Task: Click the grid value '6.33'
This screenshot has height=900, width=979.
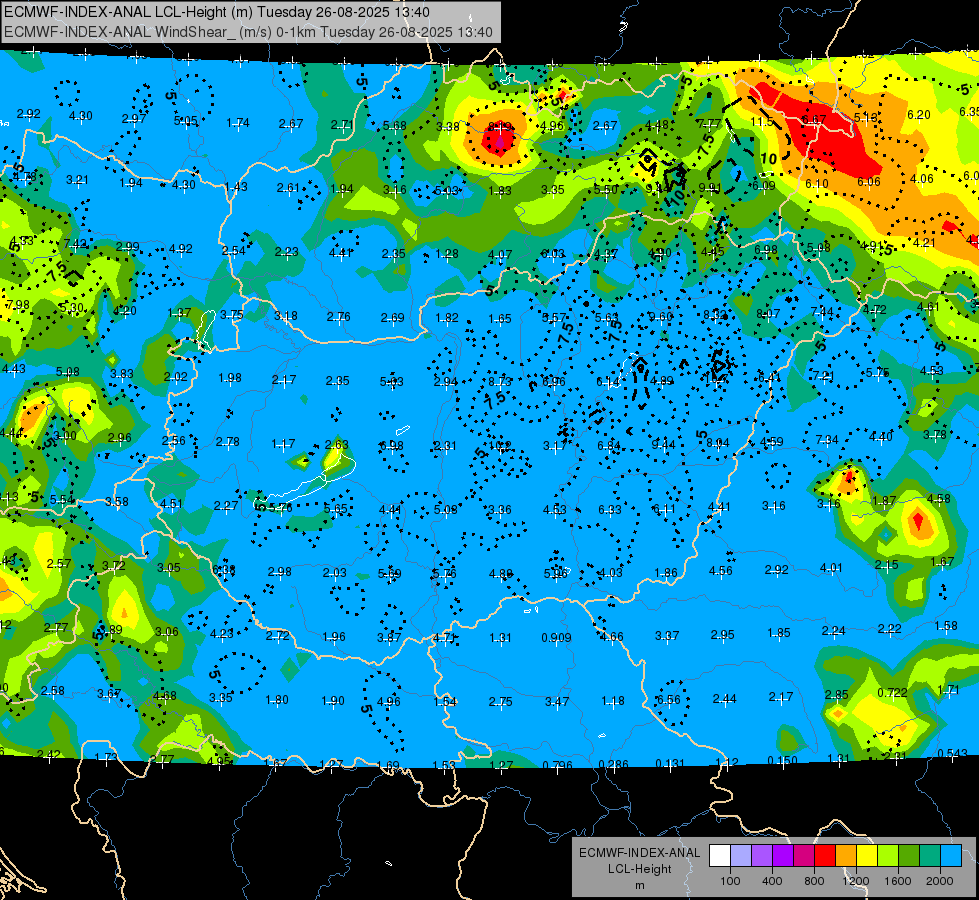Action: click(609, 510)
